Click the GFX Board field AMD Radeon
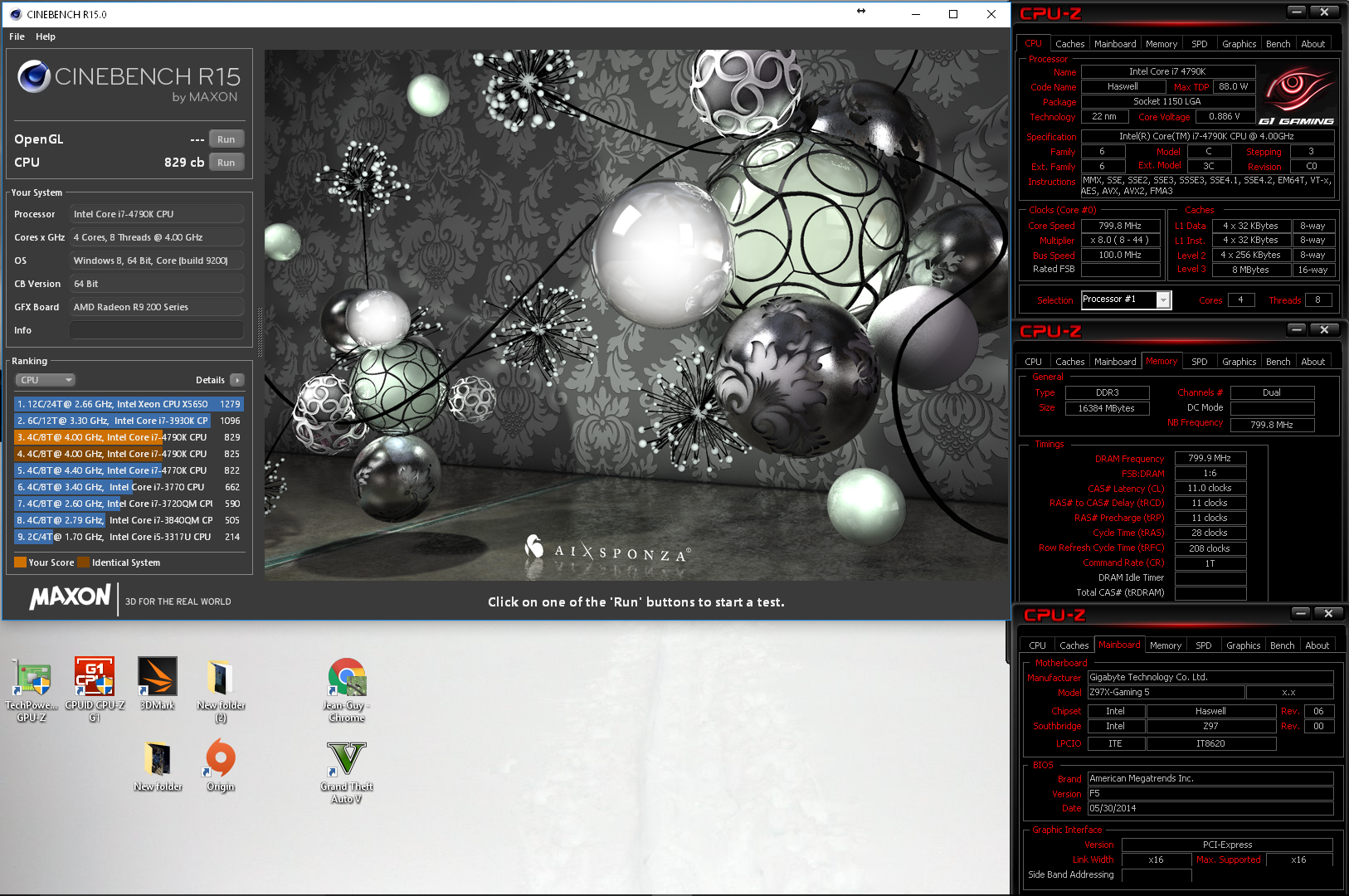 (x=157, y=307)
